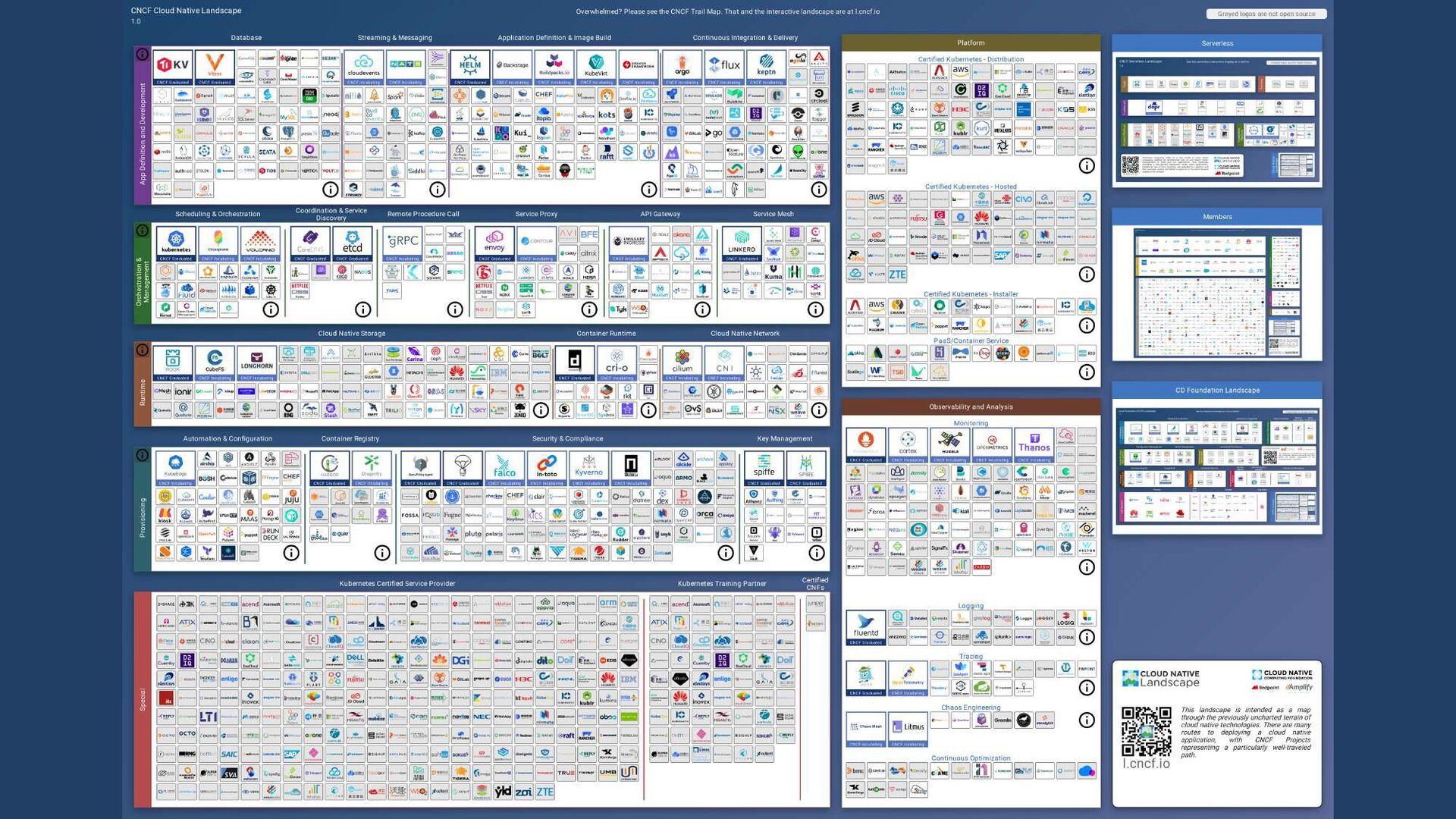Screen dimensions: 1456x819
Task: Open the Chaos Mesh project card
Action: pos(866,729)
